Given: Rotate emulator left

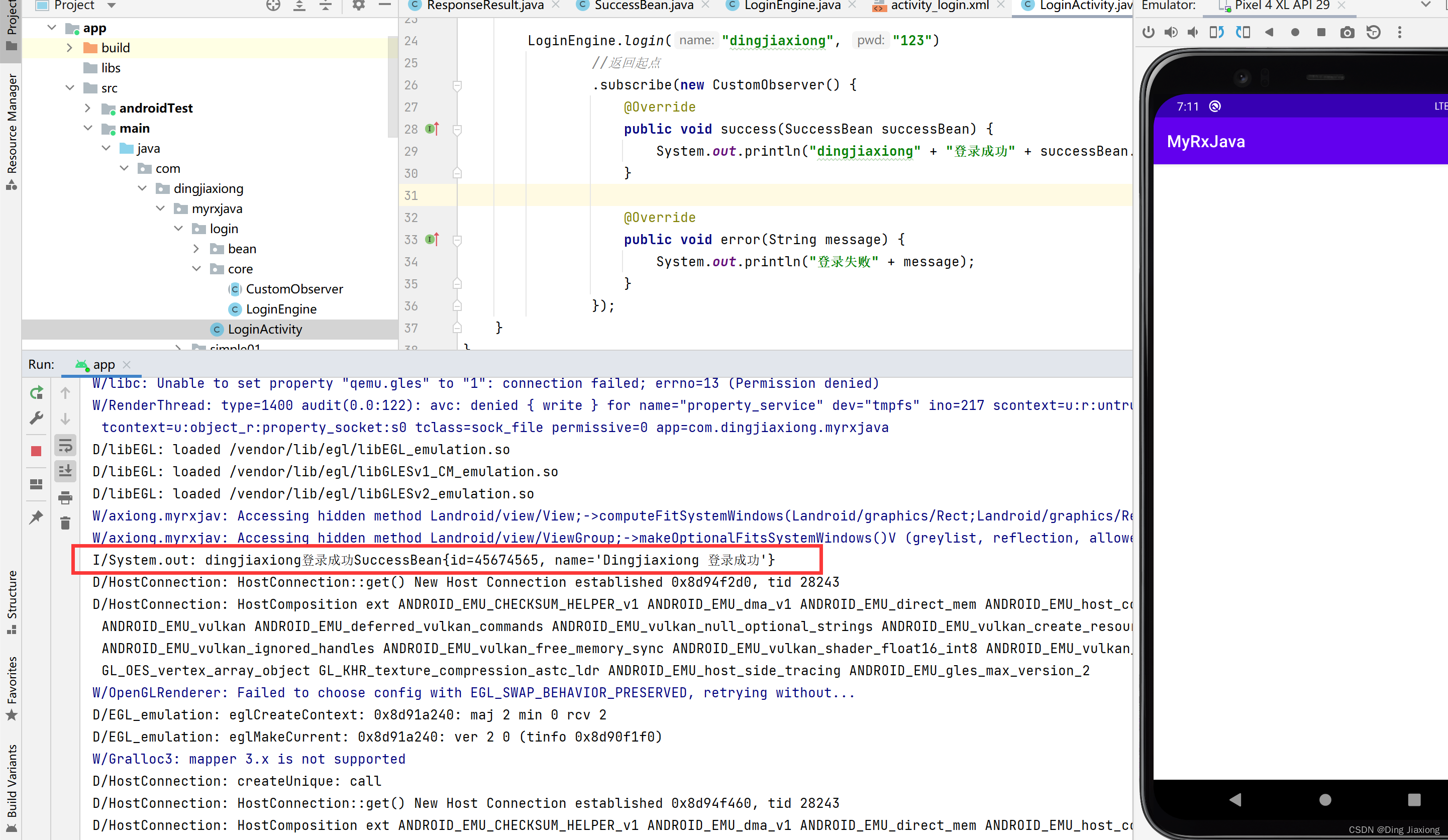Looking at the screenshot, I should point(1216,32).
